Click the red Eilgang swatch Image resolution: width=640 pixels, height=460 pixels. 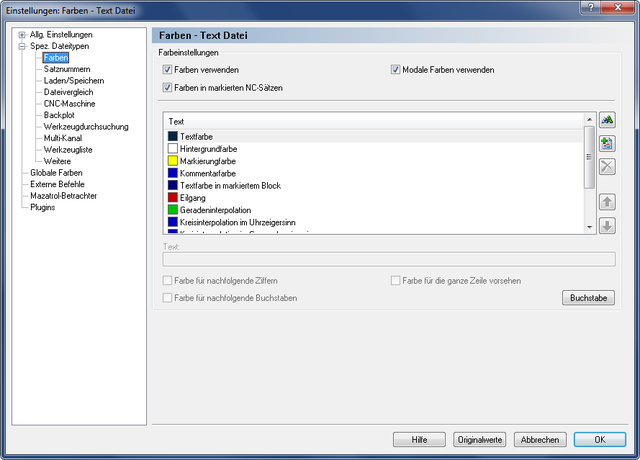pyautogui.click(x=173, y=198)
